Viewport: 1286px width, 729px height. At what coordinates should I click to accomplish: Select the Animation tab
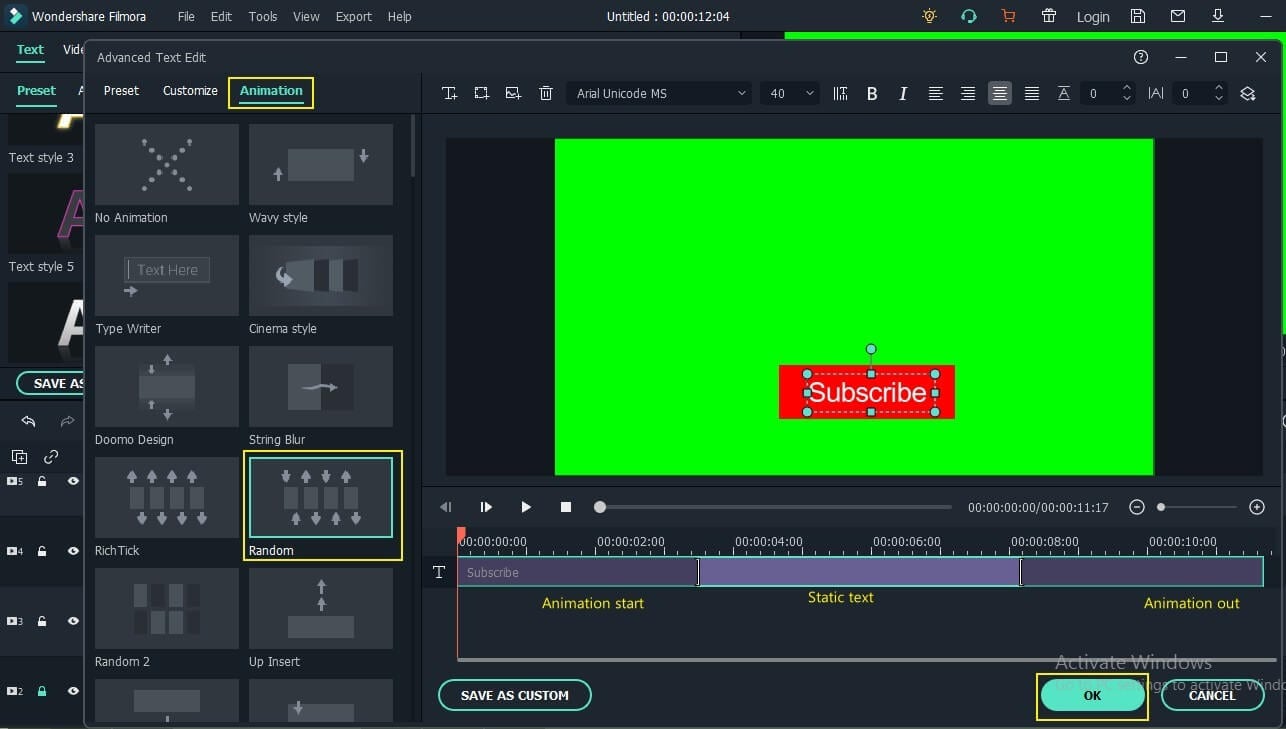click(x=271, y=91)
